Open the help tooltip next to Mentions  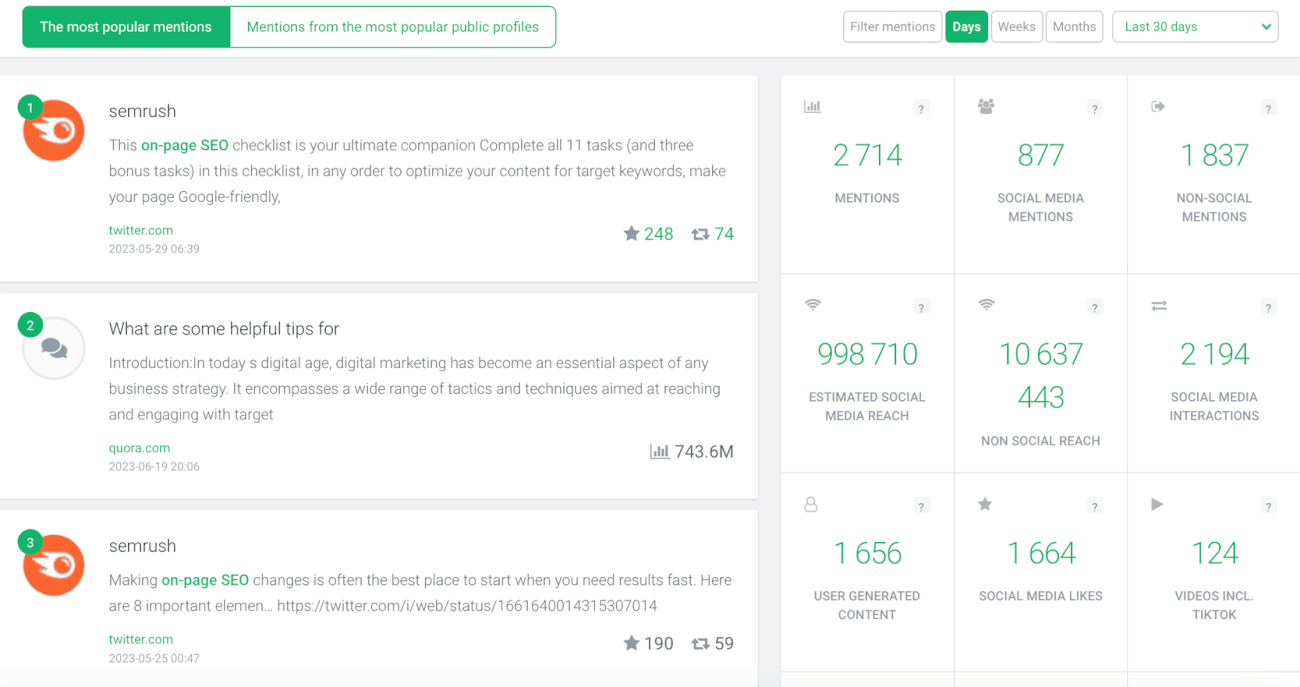coord(921,107)
